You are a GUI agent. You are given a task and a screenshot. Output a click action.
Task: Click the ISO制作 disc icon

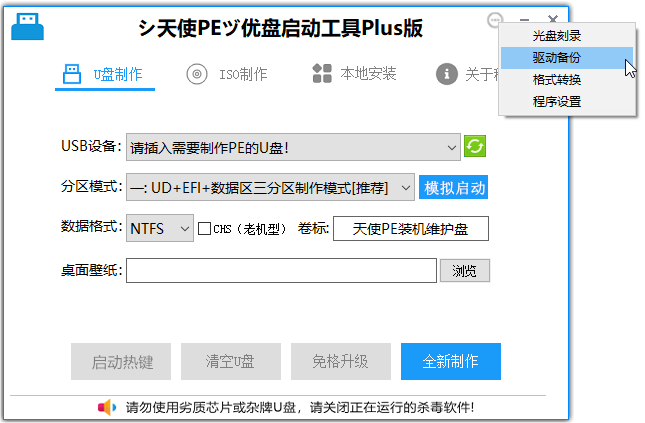197,74
